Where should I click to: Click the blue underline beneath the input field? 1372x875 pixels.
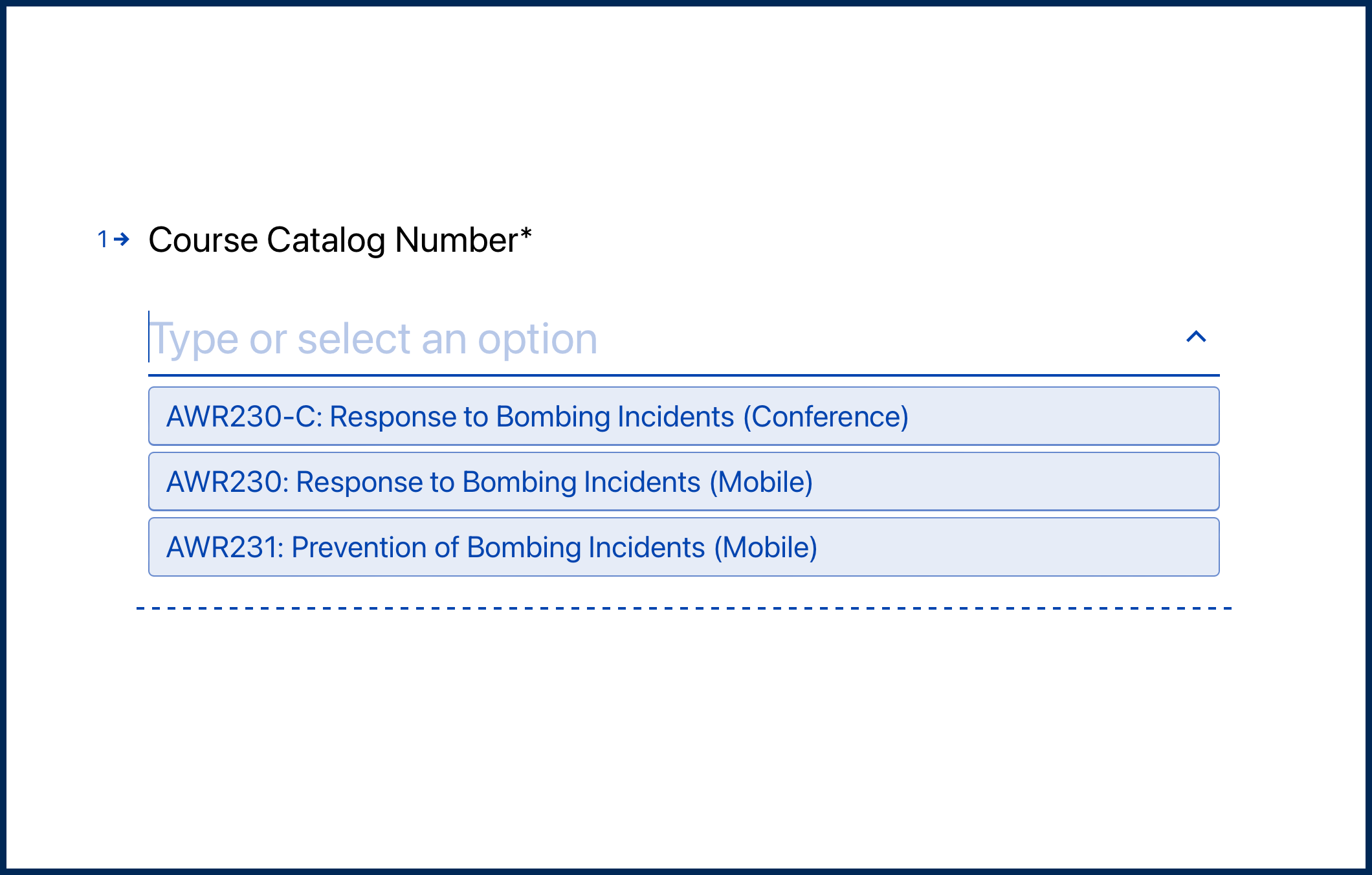[x=683, y=375]
